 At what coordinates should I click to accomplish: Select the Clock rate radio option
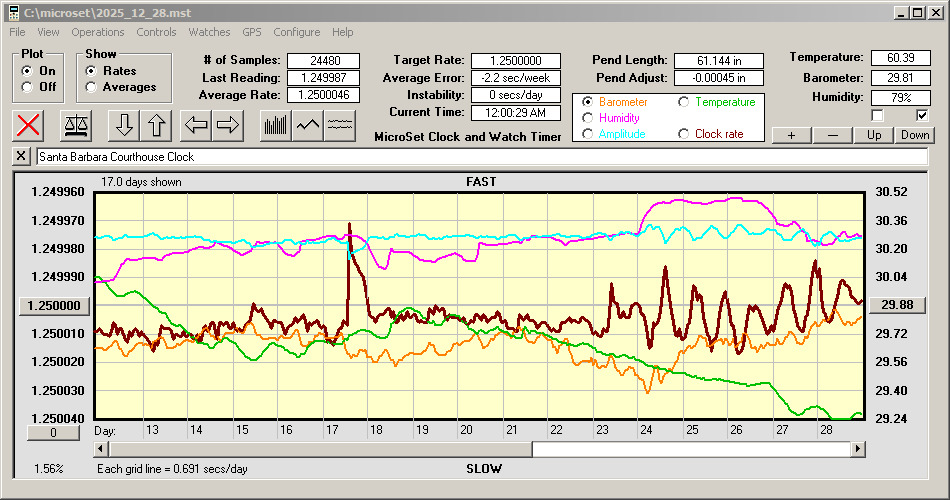click(x=684, y=134)
